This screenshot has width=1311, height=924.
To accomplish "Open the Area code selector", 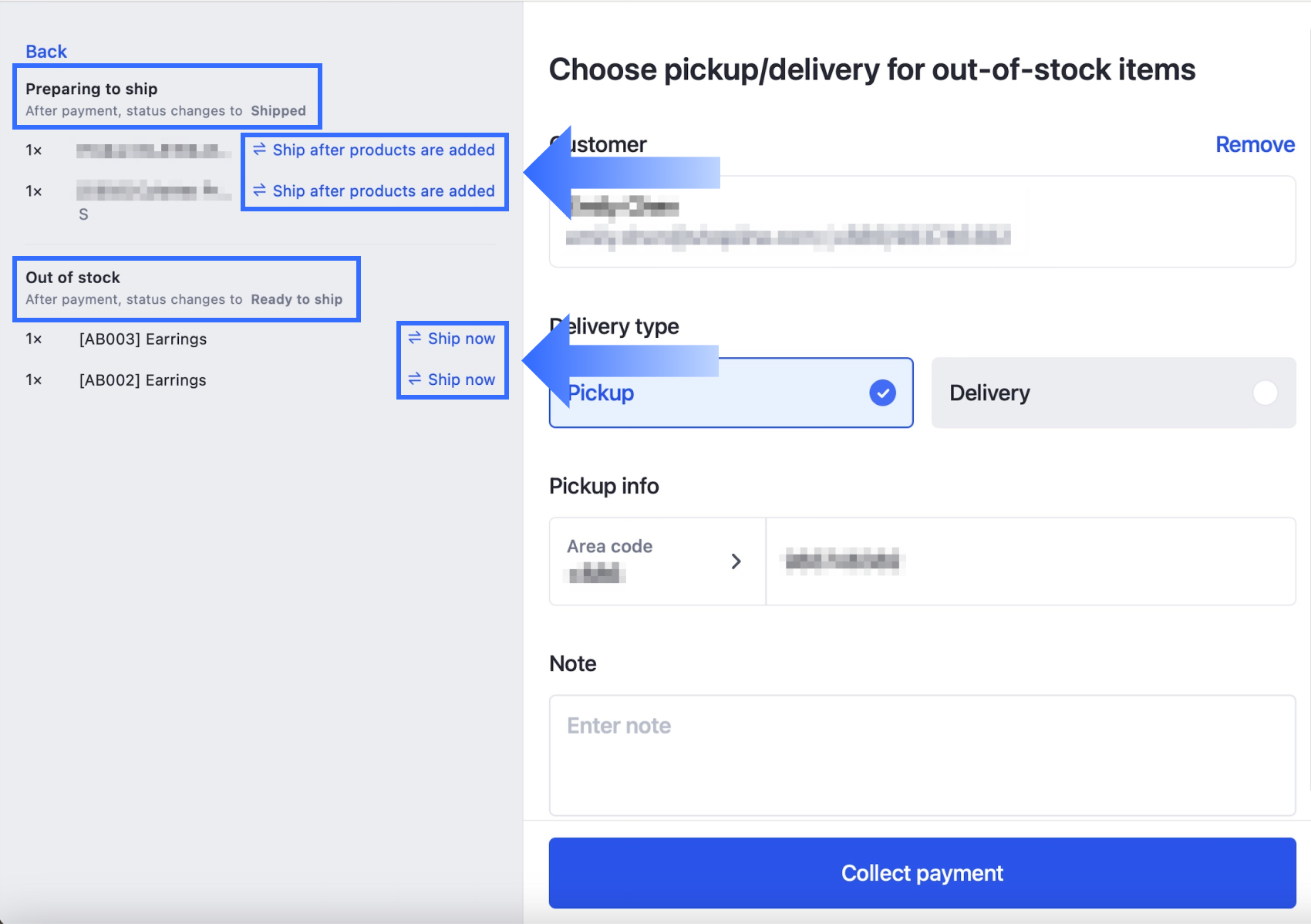I will point(657,561).
